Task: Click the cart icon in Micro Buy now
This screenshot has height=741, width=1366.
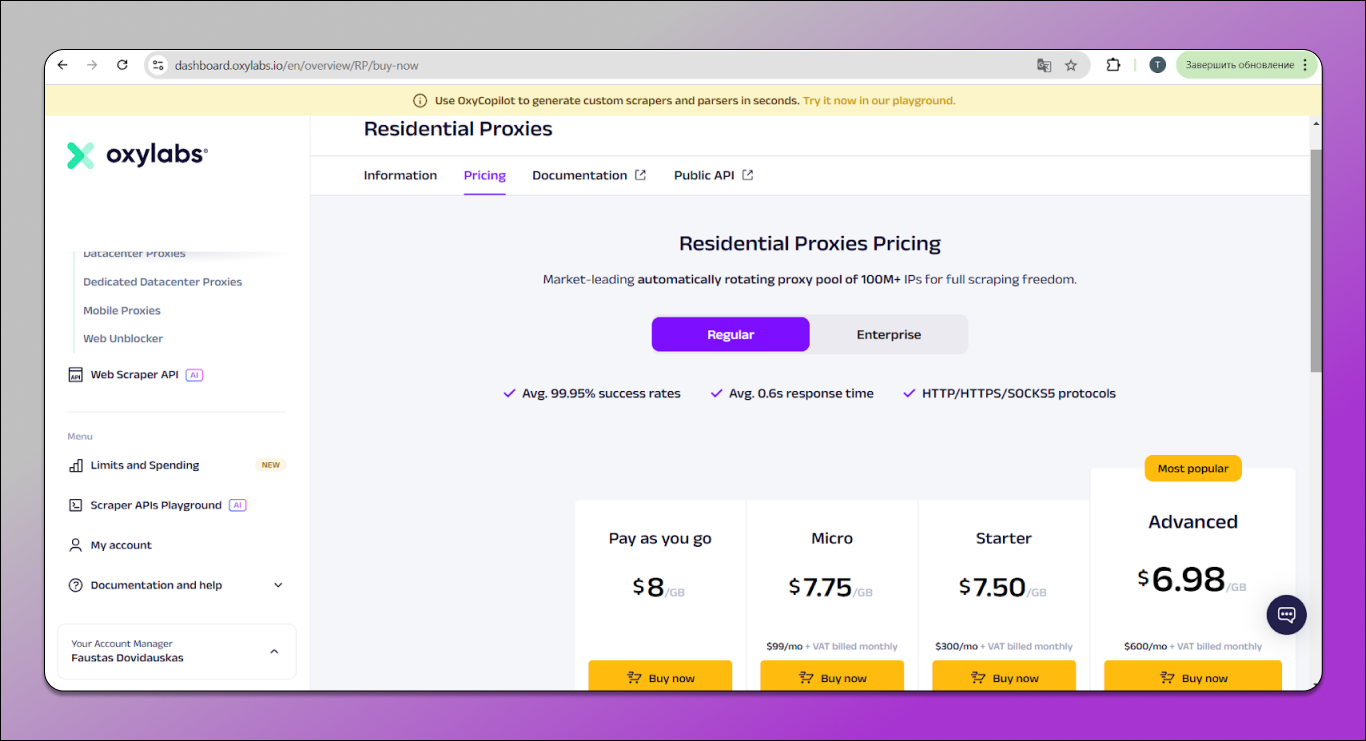Action: pyautogui.click(x=806, y=678)
